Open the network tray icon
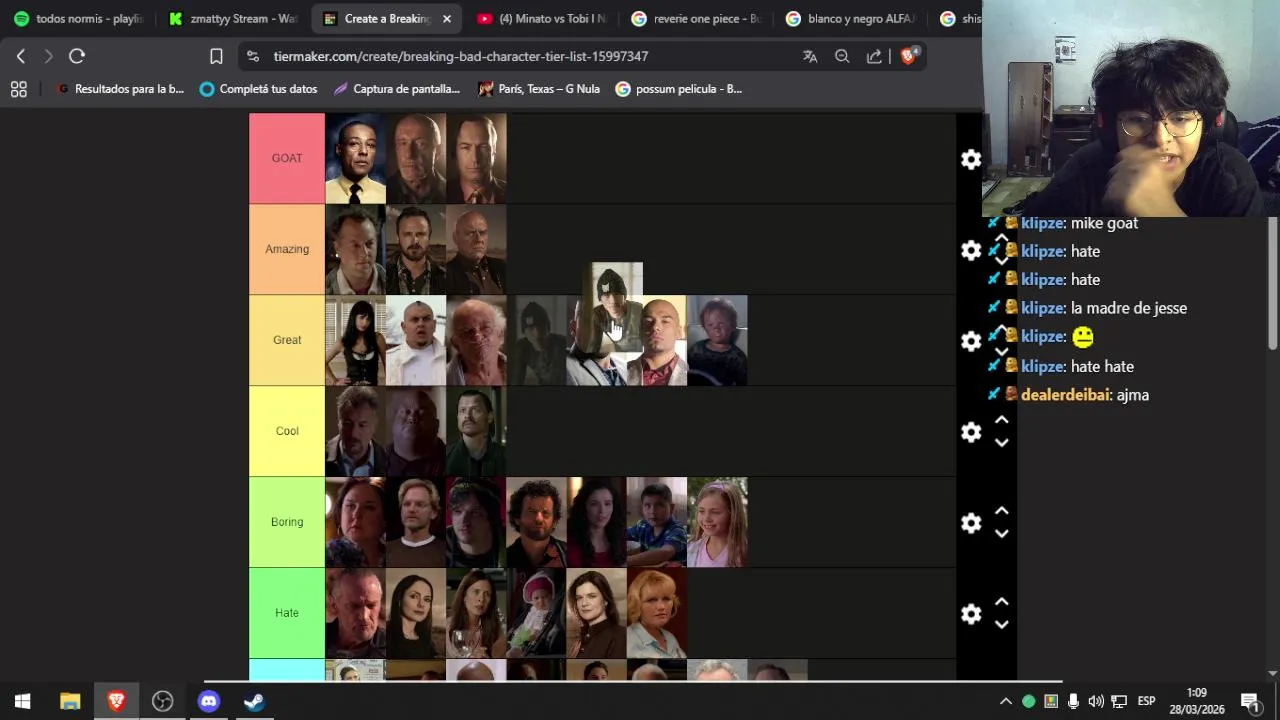Image resolution: width=1280 pixels, height=720 pixels. pos(1119,701)
